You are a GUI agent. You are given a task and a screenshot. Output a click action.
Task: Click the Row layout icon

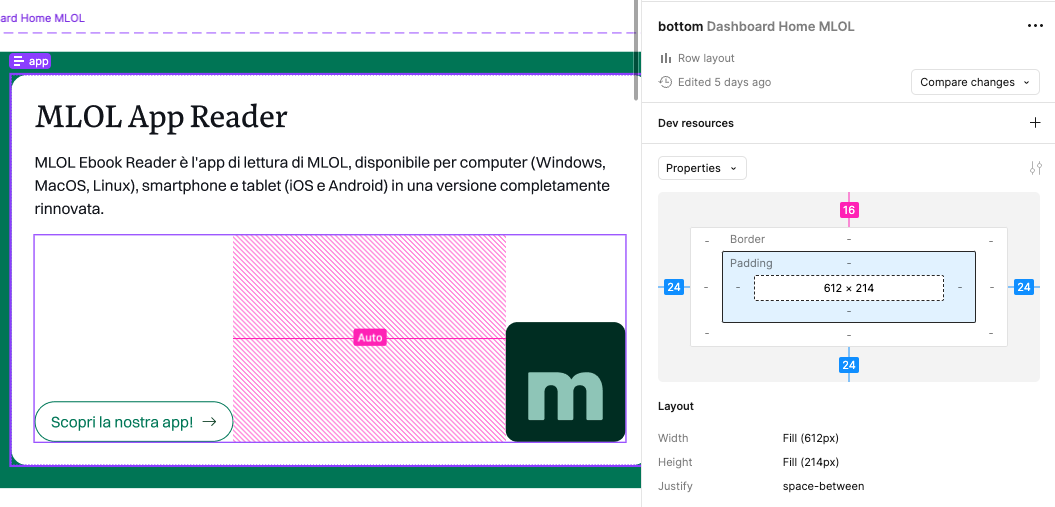(x=666, y=58)
